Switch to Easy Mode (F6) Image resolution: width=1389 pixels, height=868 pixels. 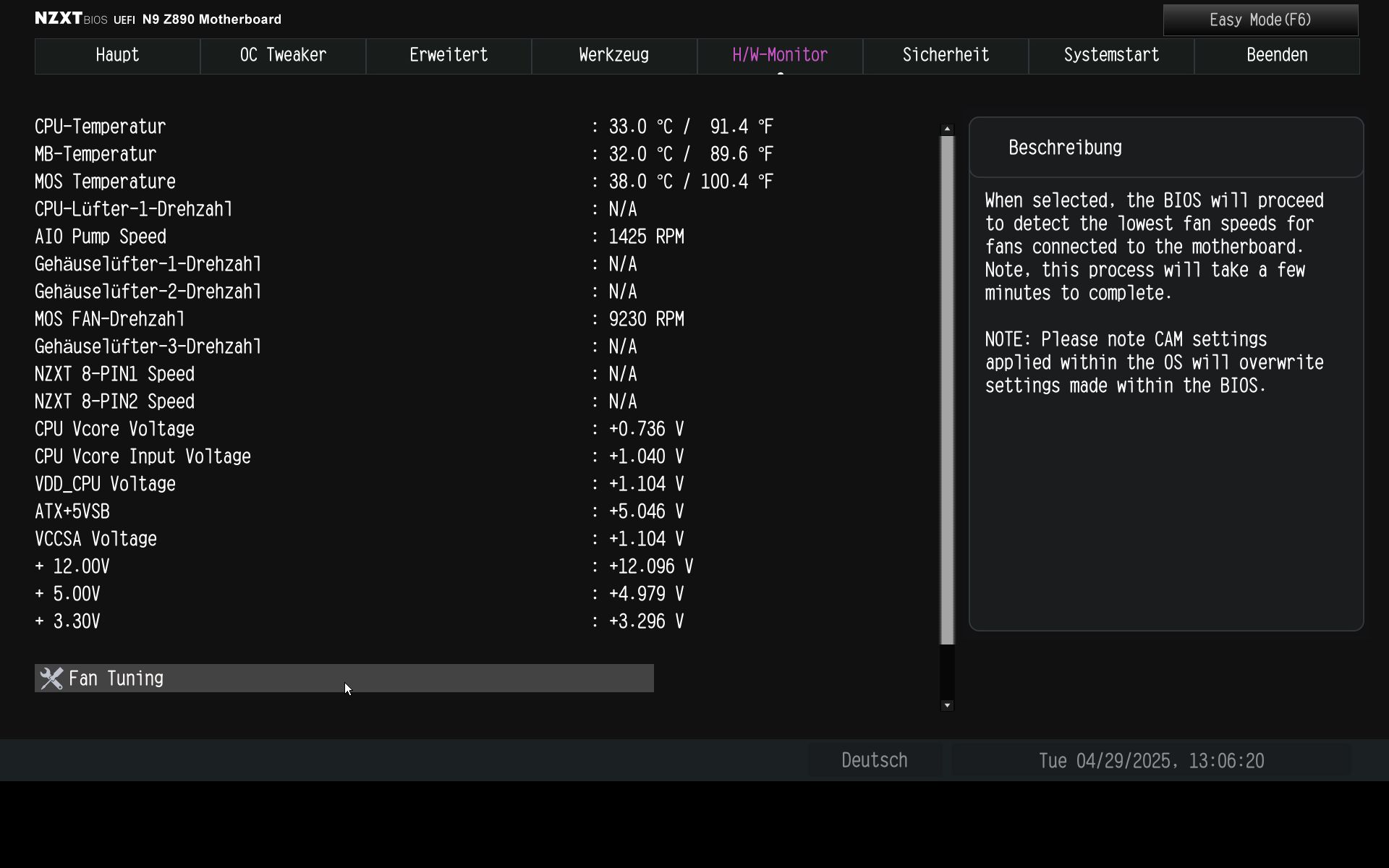point(1260,20)
